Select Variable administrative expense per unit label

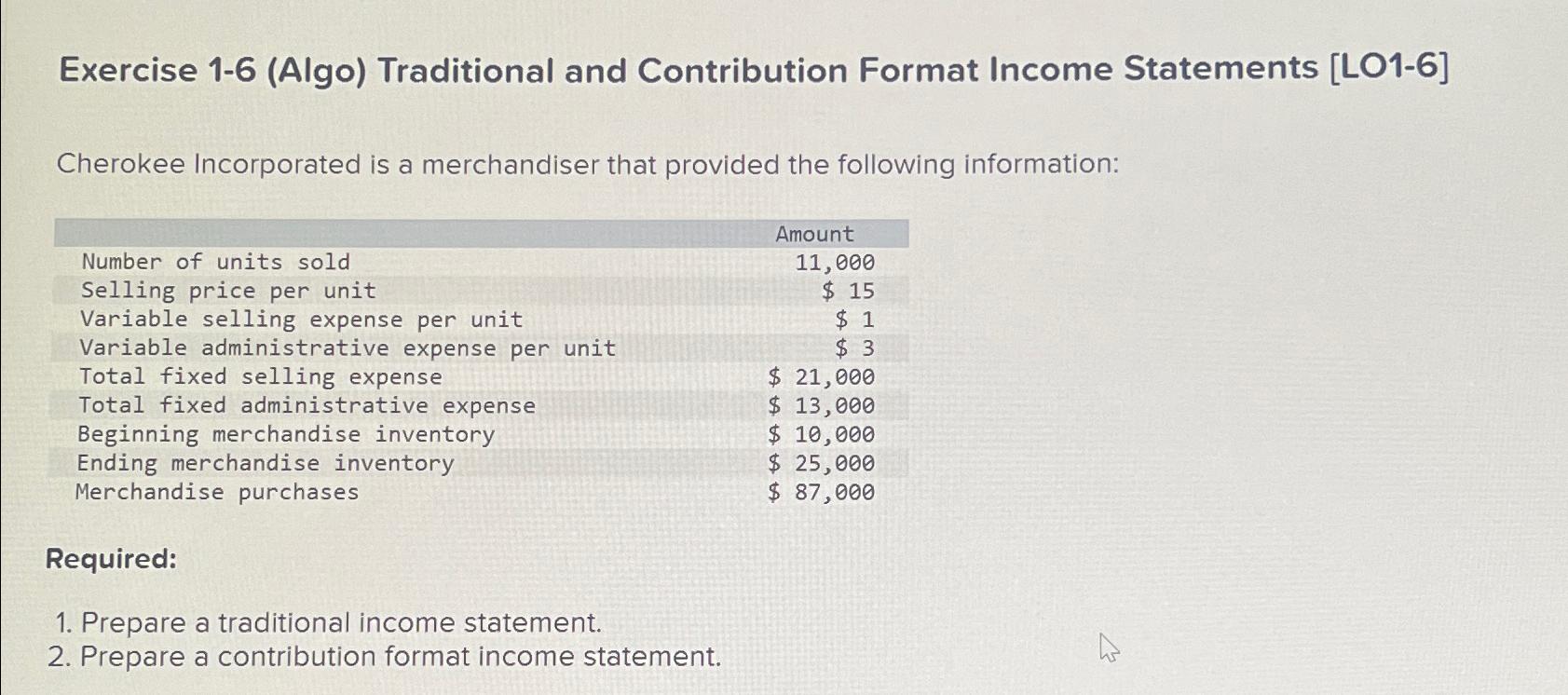pos(348,348)
